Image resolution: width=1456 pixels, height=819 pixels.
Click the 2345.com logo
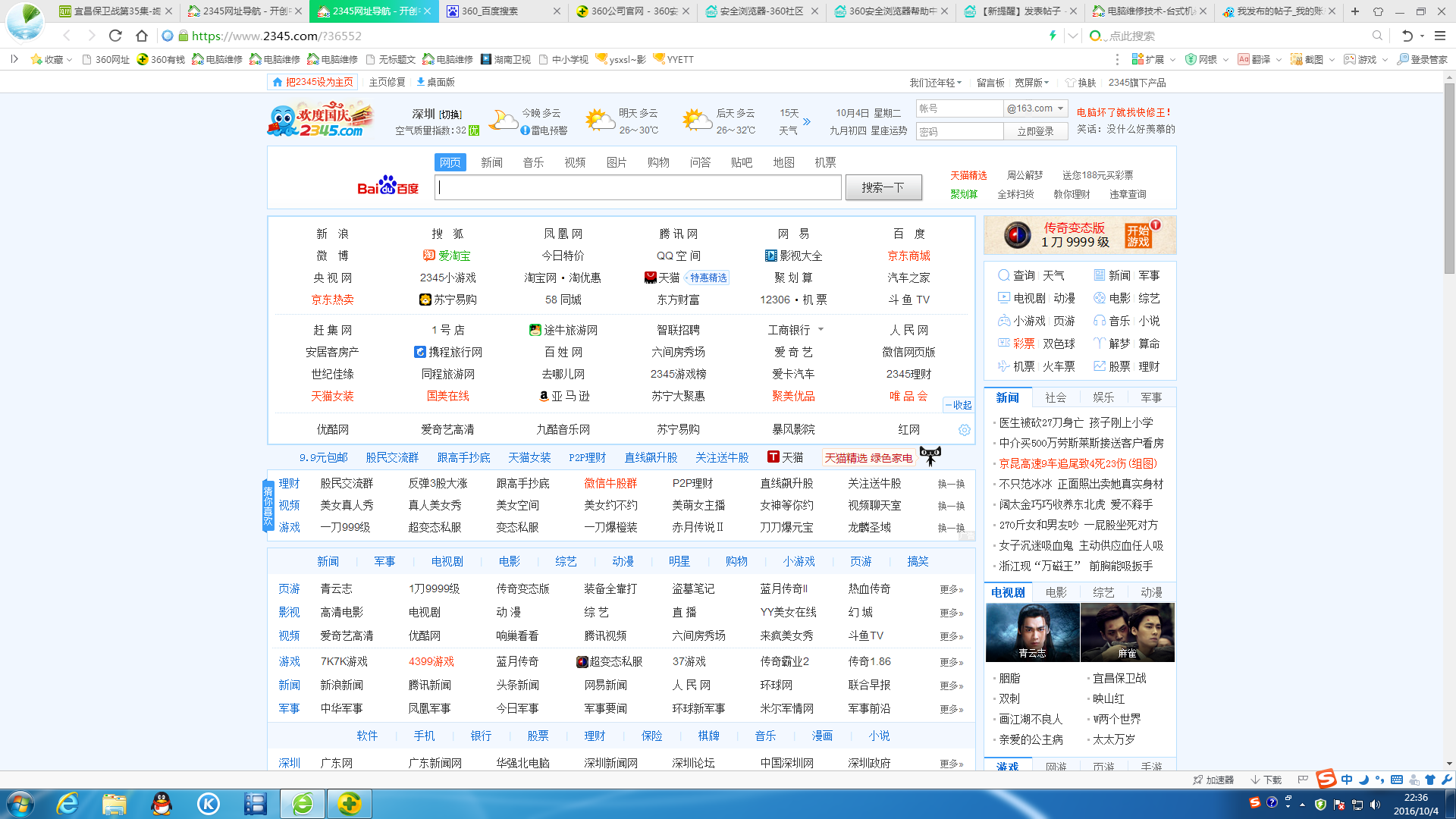[x=320, y=120]
